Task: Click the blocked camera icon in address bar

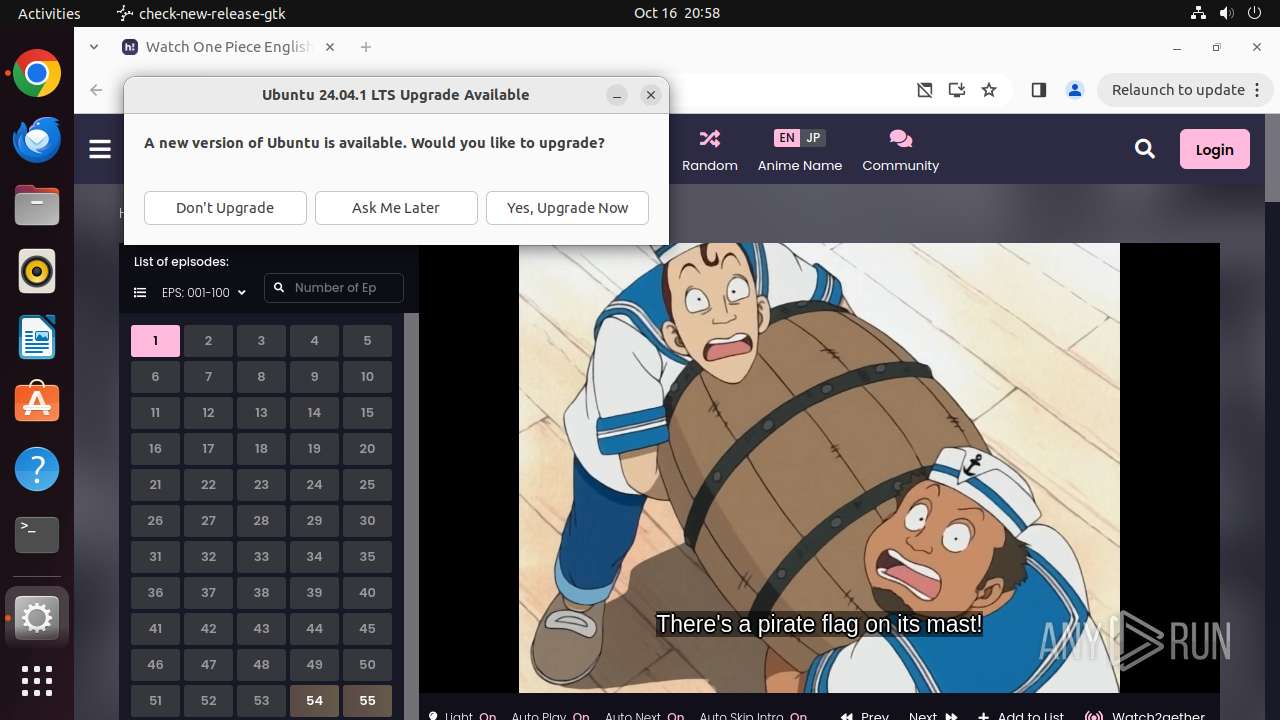Action: tap(925, 90)
